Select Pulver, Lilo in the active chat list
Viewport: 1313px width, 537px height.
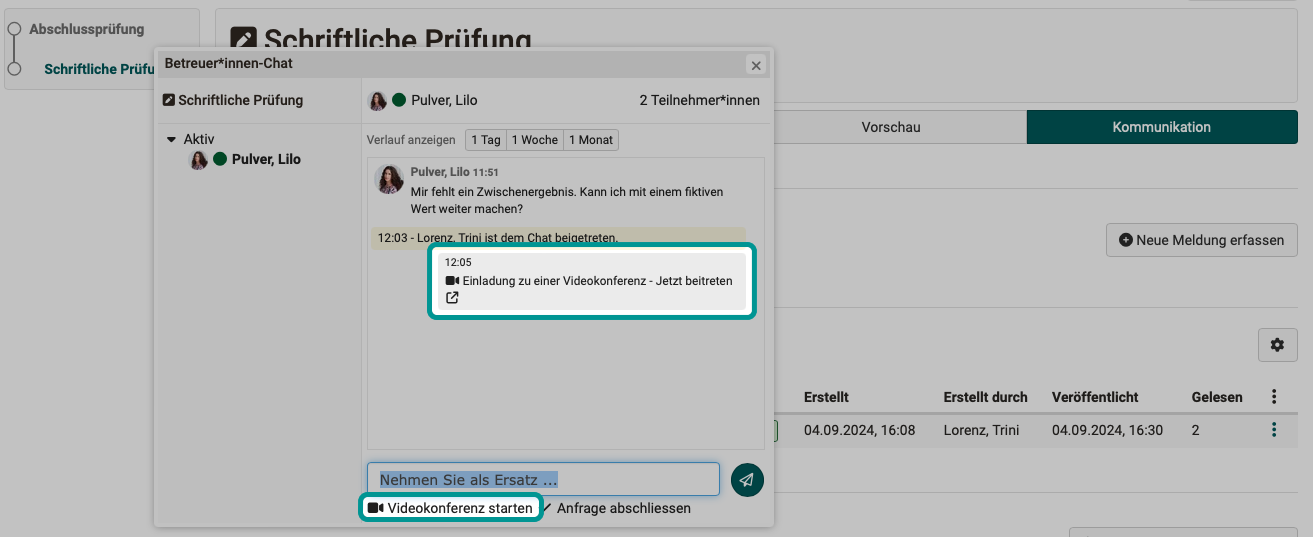coord(265,159)
